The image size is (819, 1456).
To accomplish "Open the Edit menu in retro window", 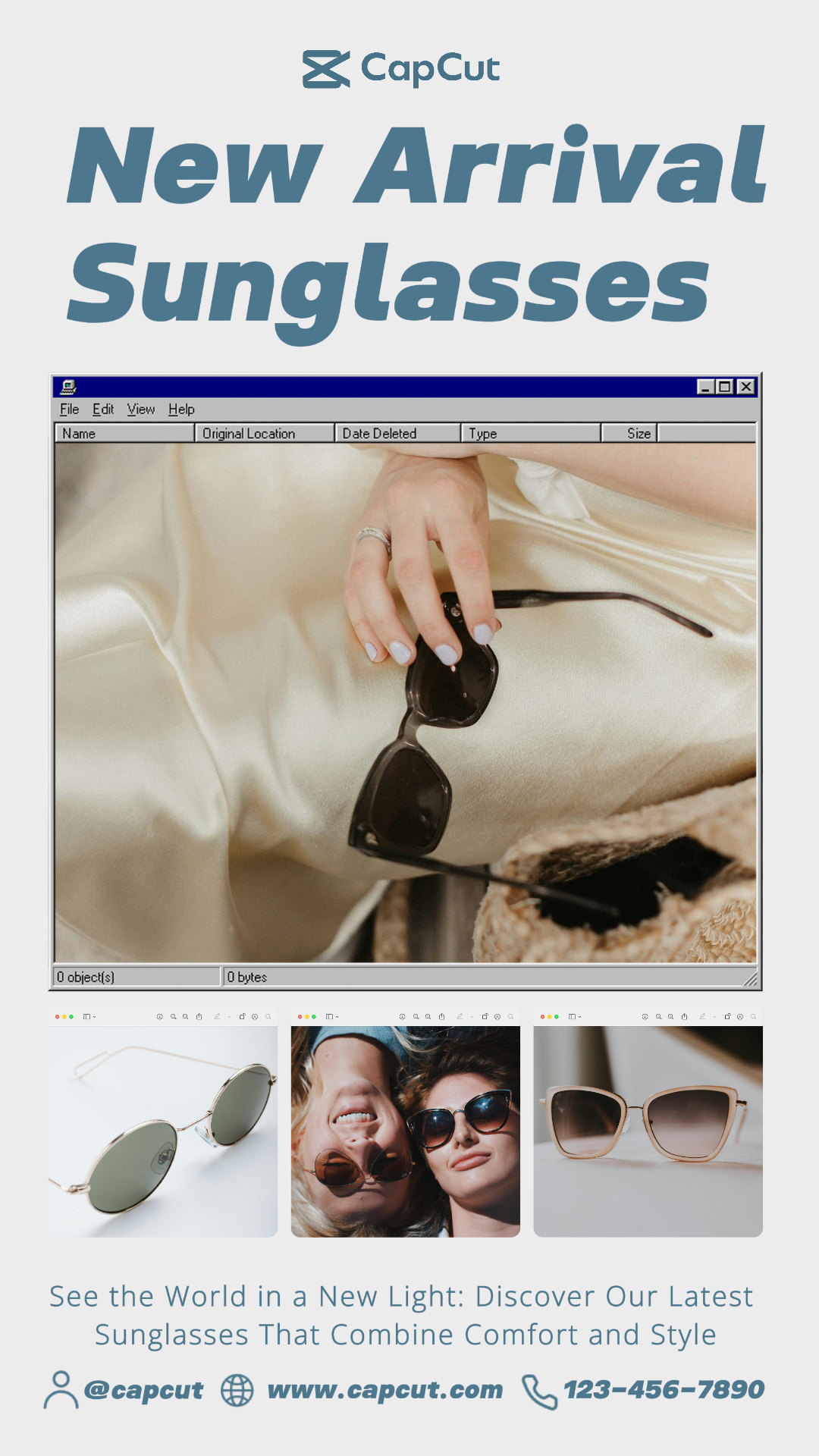I will coord(103,409).
